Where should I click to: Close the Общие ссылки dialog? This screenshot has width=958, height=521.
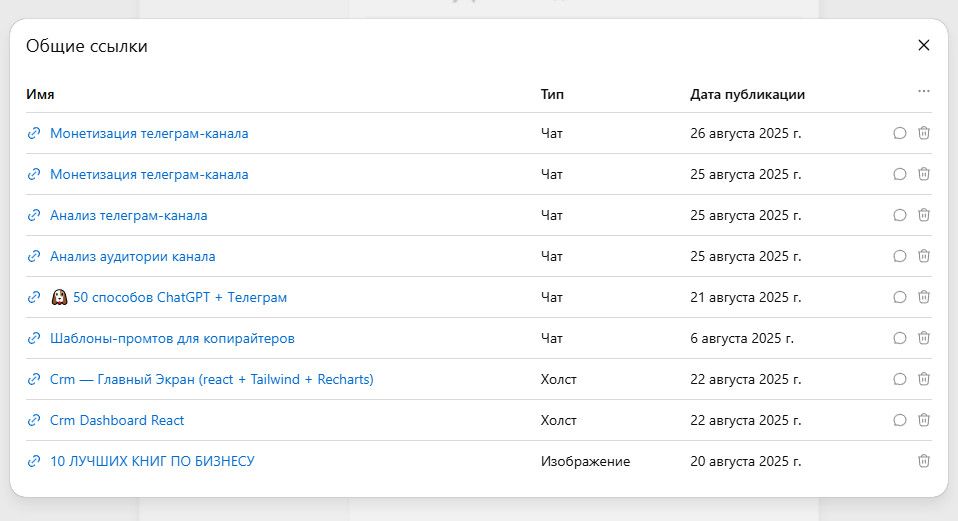(924, 45)
